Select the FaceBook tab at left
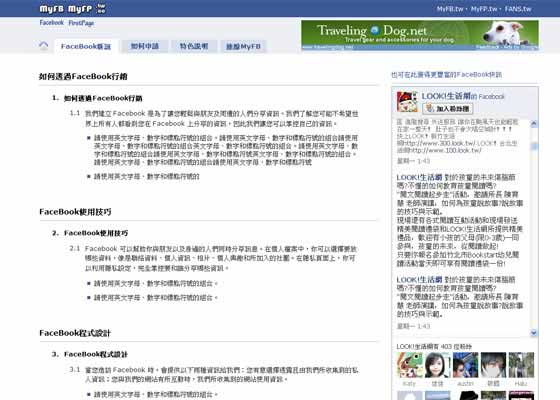 86,46
